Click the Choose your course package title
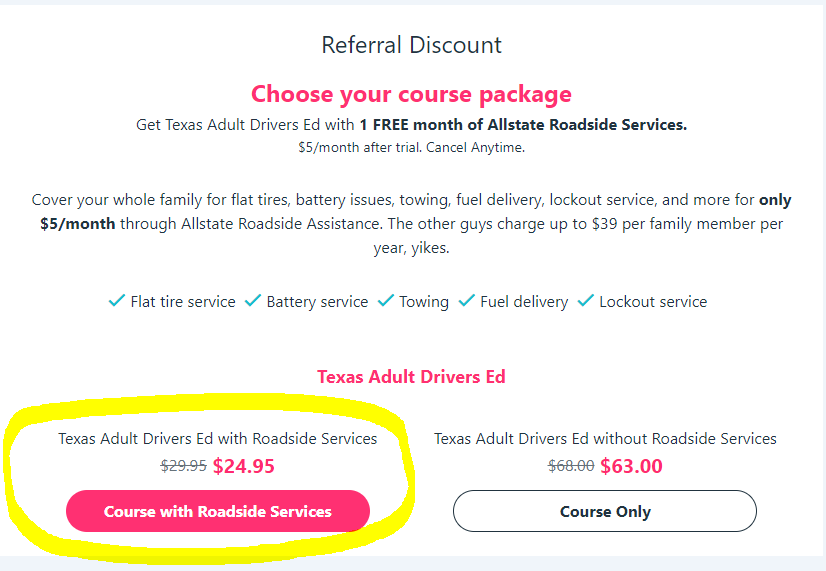The width and height of the screenshot is (826, 571). (x=411, y=94)
